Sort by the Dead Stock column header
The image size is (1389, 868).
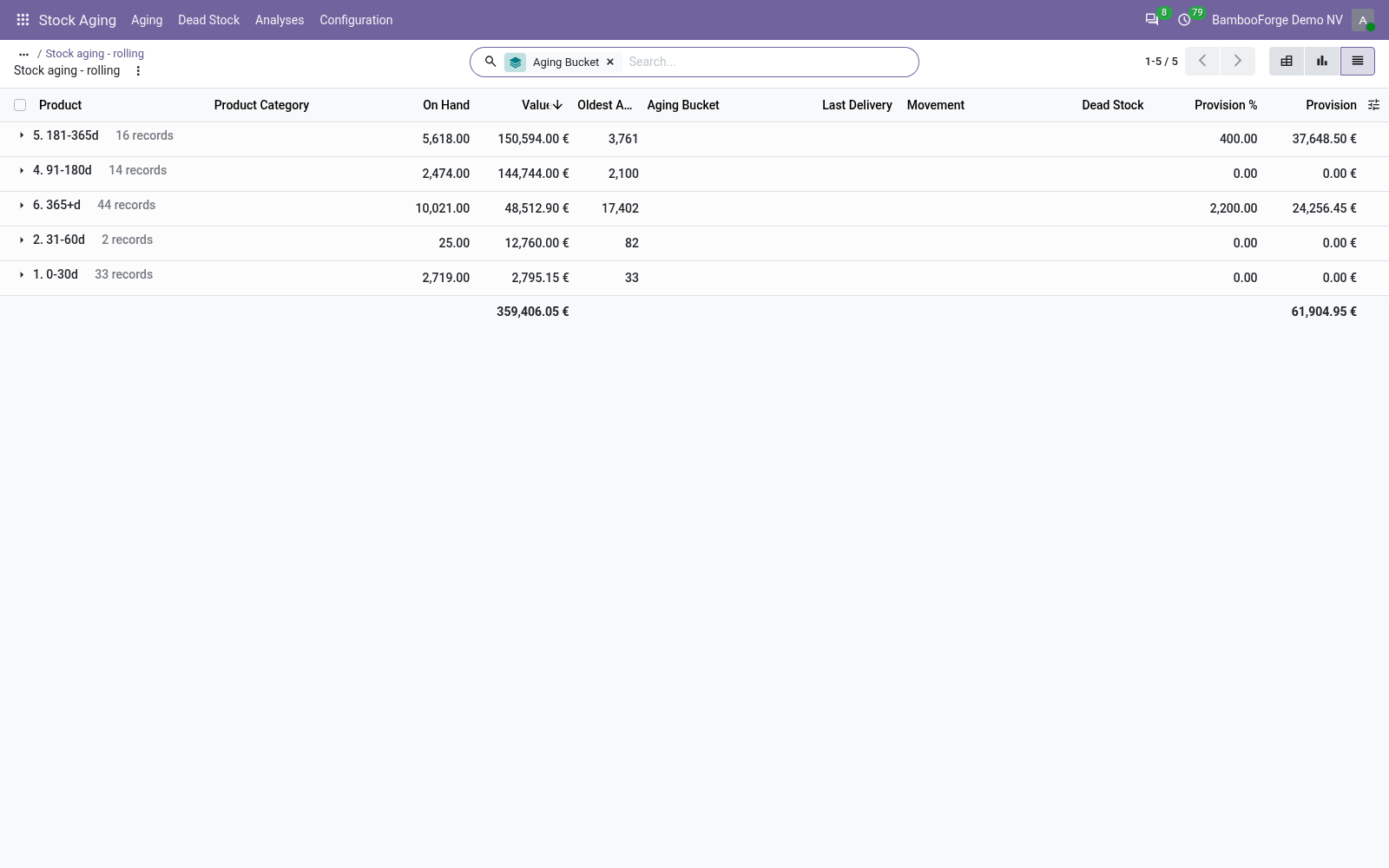1113,105
